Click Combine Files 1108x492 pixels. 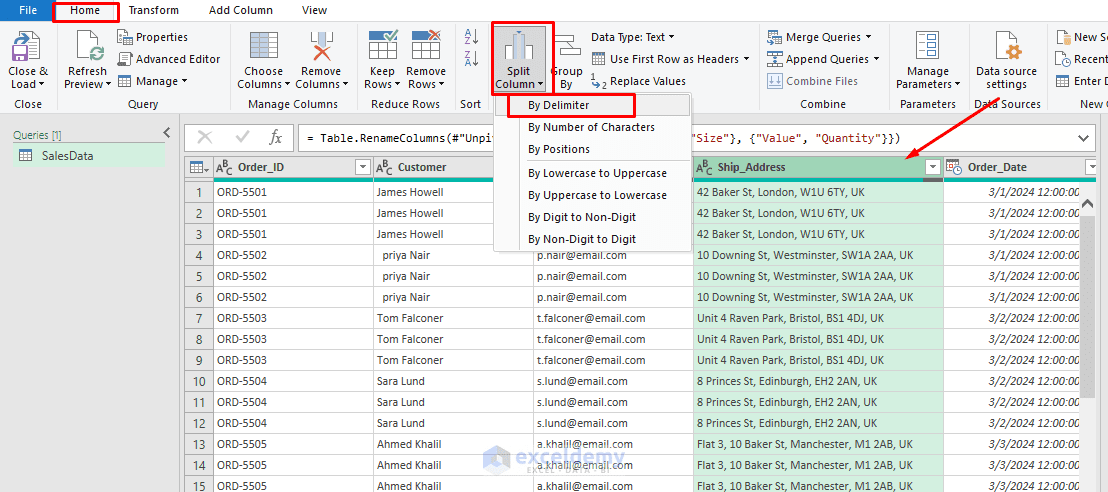tap(812, 81)
